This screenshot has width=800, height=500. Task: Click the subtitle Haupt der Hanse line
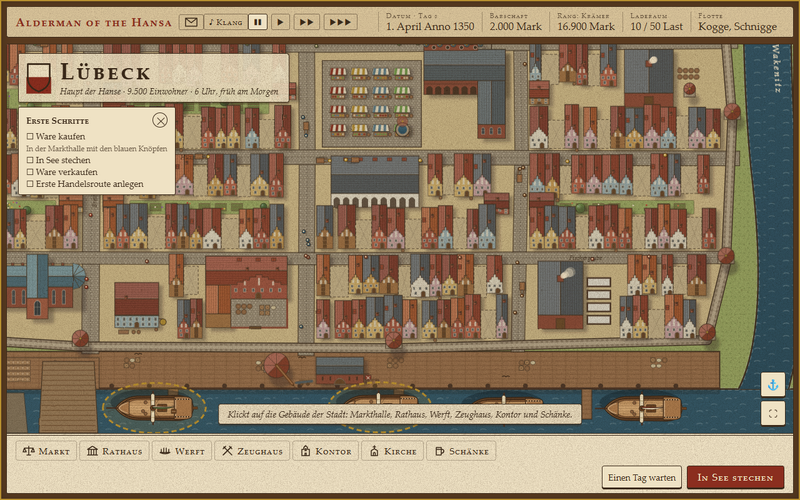169,91
